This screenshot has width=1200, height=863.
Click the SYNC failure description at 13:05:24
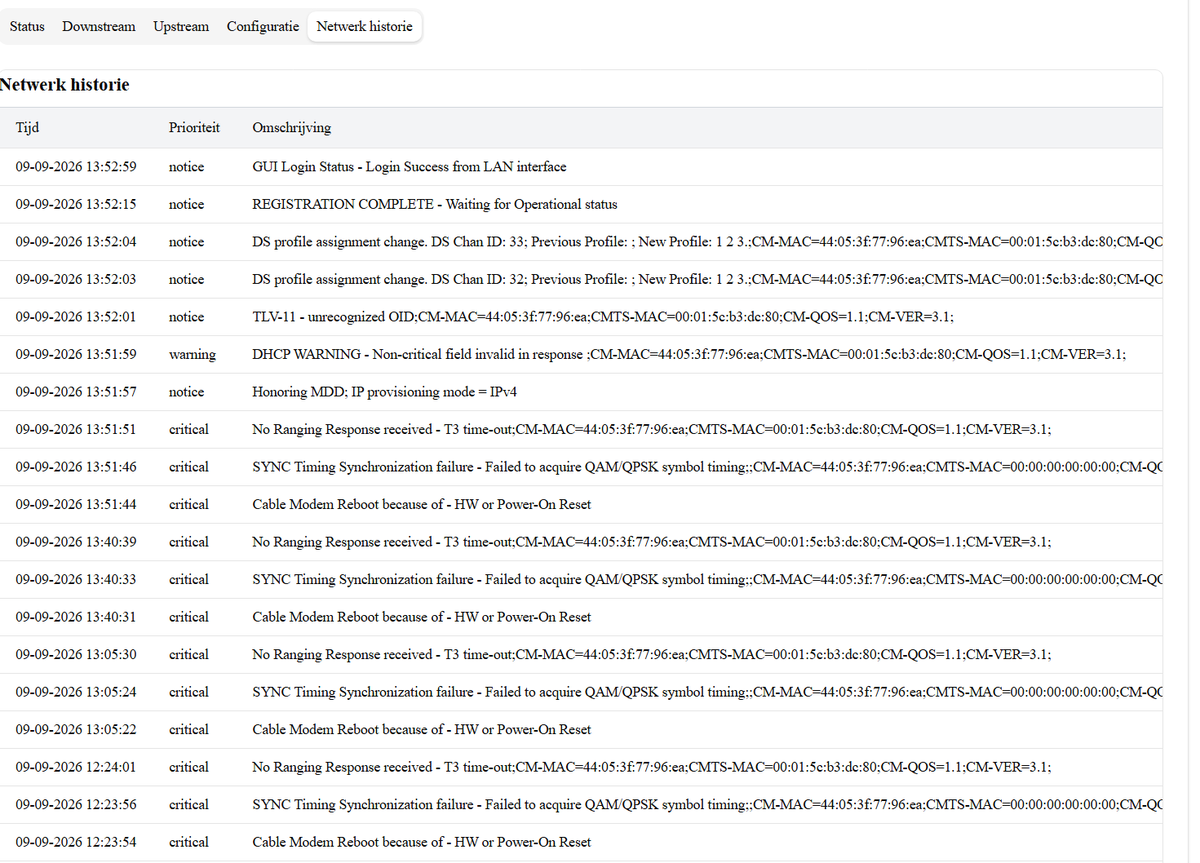[707, 692]
